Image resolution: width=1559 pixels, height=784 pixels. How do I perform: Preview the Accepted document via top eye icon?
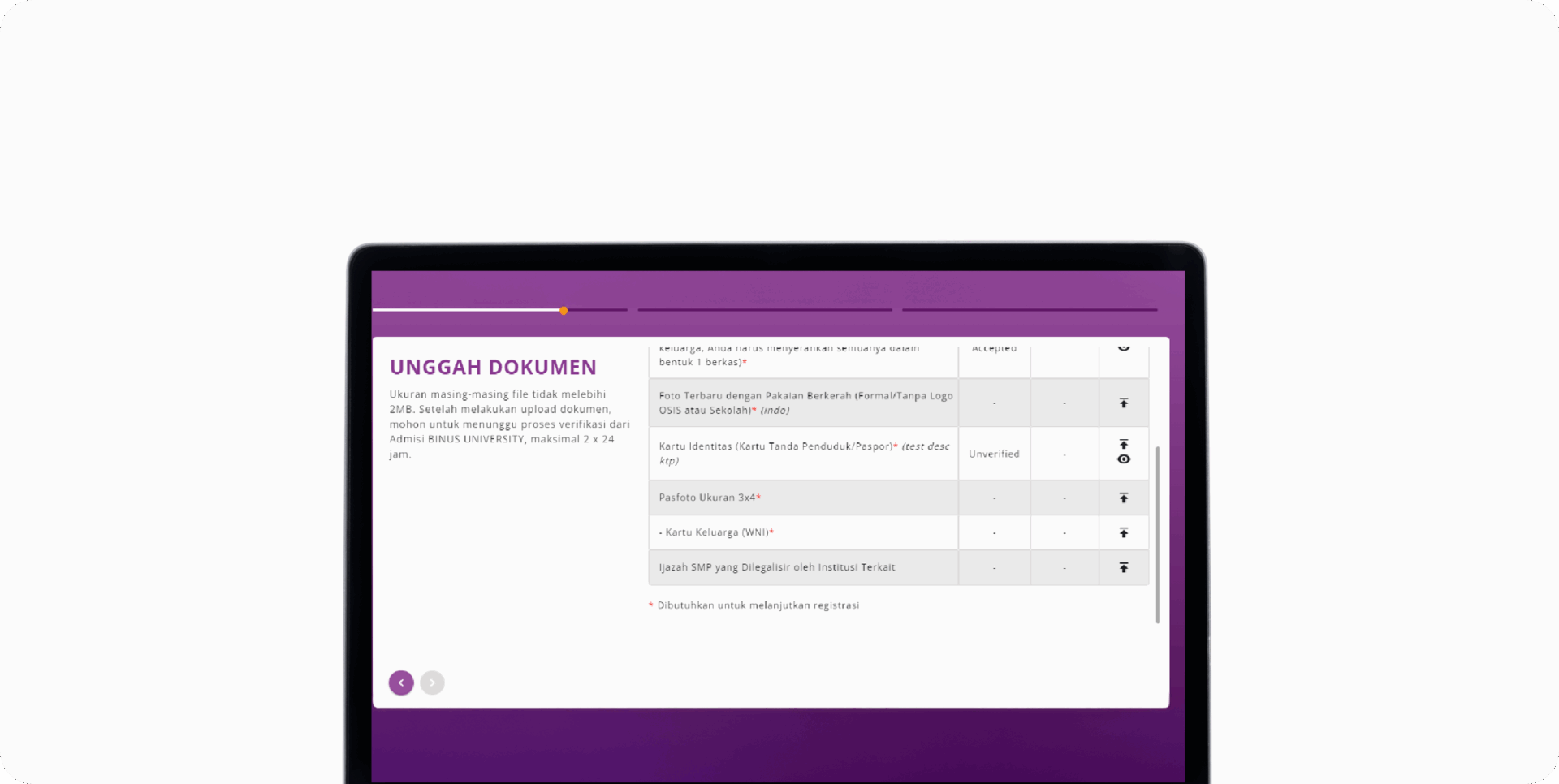click(1124, 348)
